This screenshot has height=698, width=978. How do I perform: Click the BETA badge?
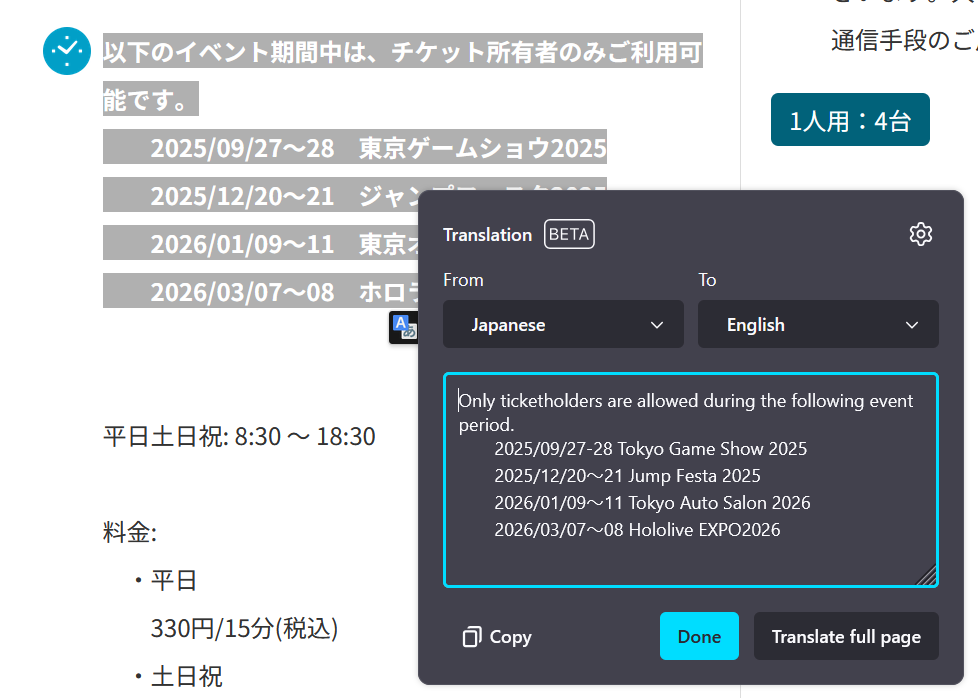(x=569, y=234)
